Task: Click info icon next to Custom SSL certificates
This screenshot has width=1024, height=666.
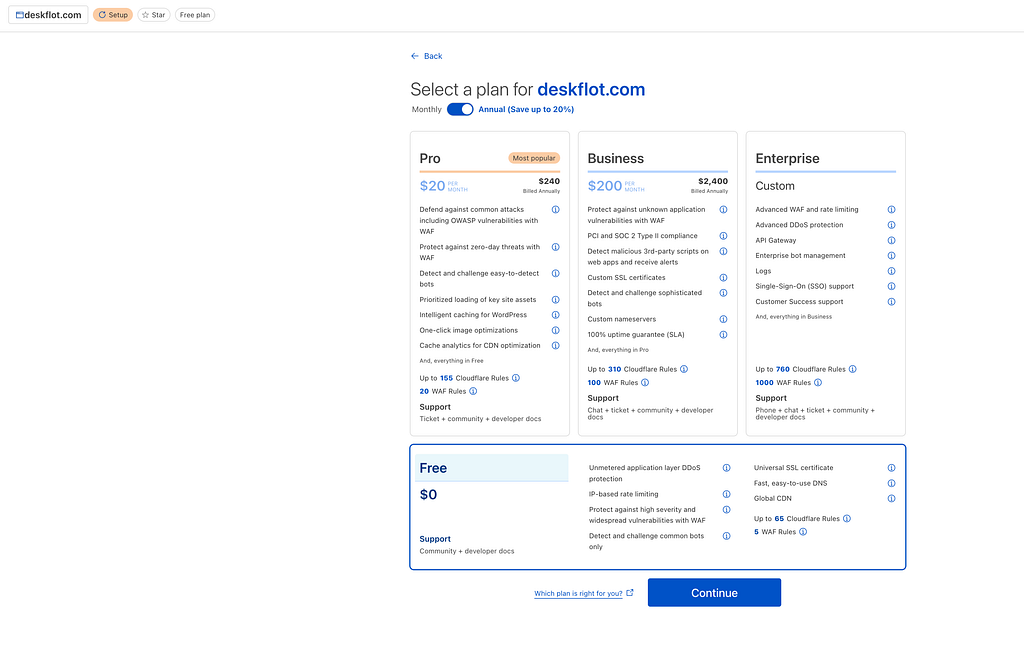Action: point(724,278)
